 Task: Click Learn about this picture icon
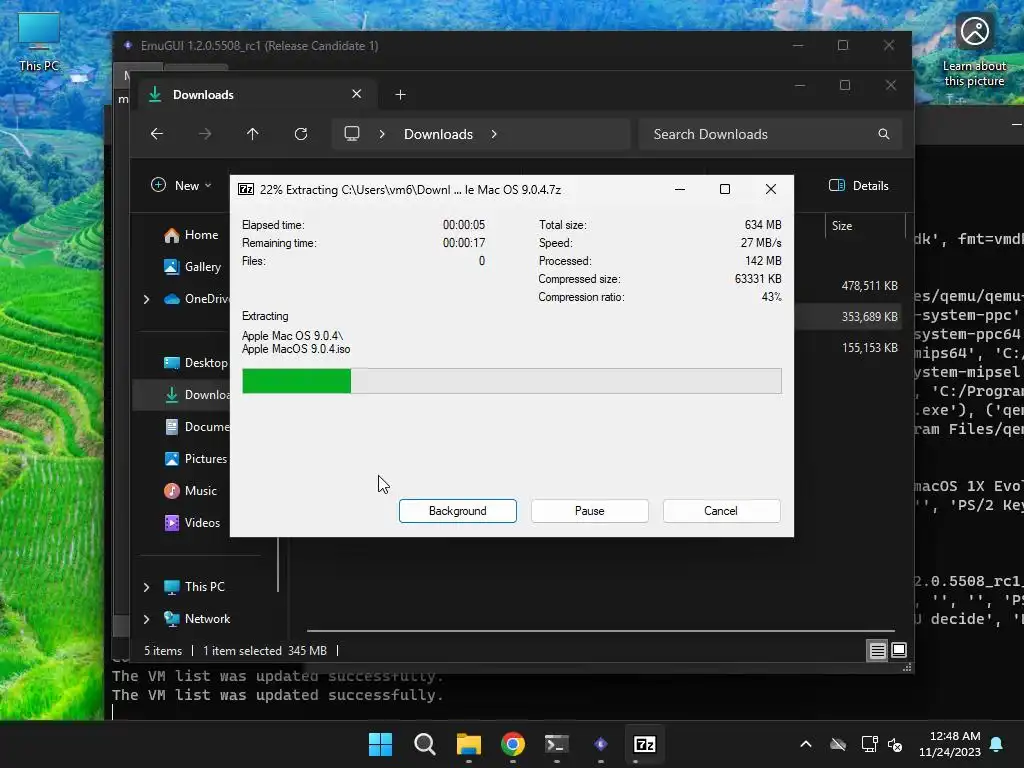point(974,52)
